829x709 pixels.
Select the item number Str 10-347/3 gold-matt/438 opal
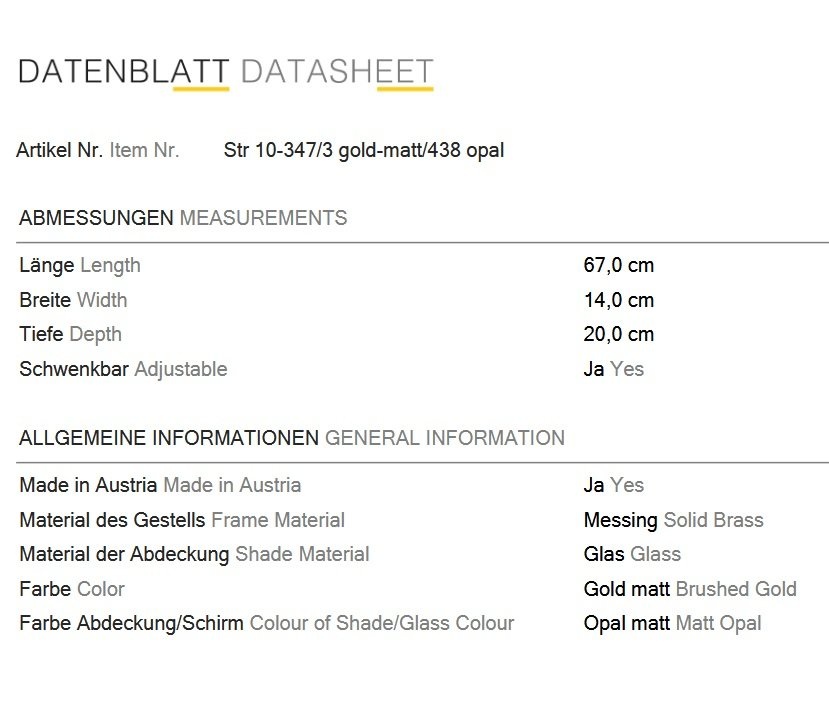pos(364,151)
